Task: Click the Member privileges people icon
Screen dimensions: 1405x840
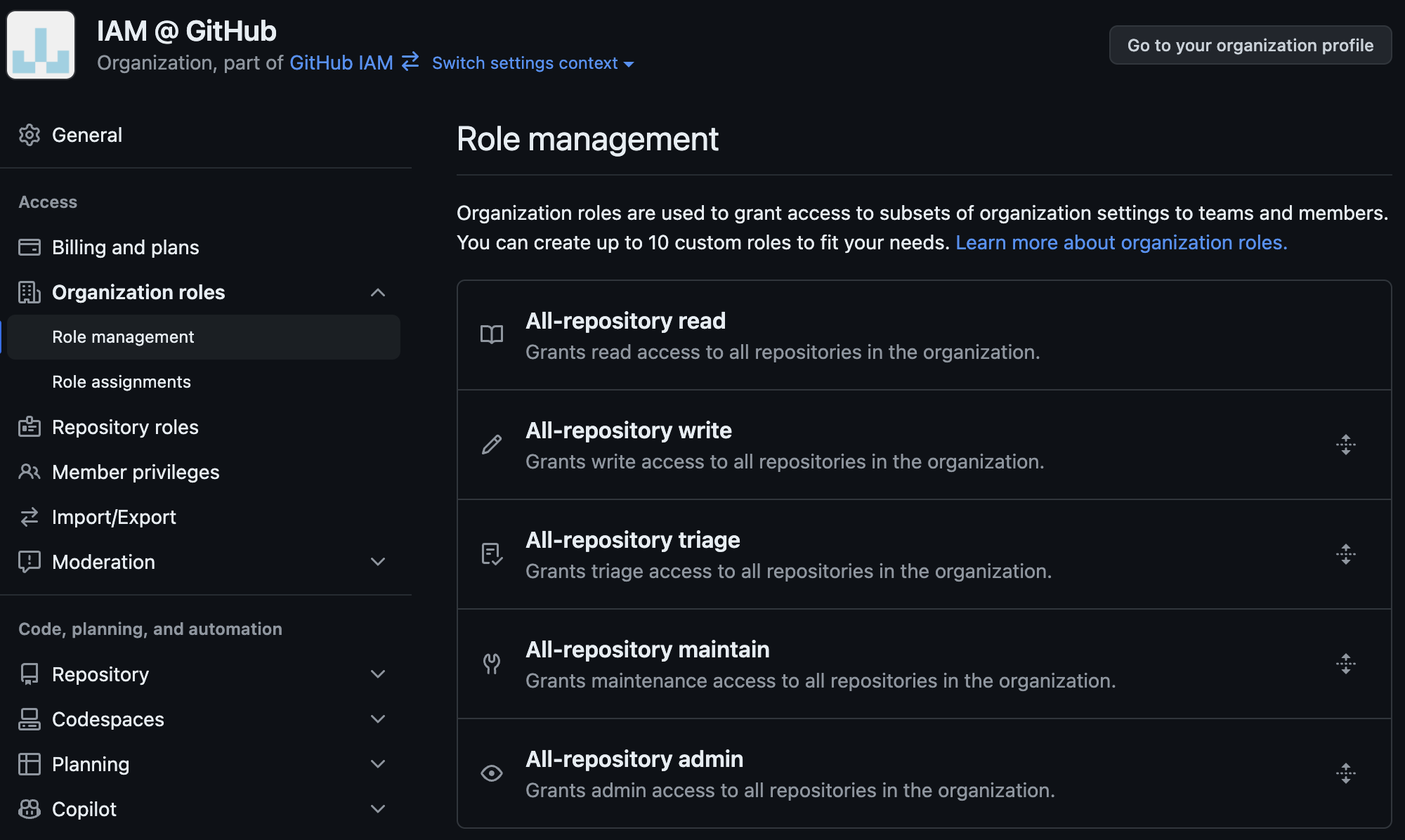Action: coord(30,472)
